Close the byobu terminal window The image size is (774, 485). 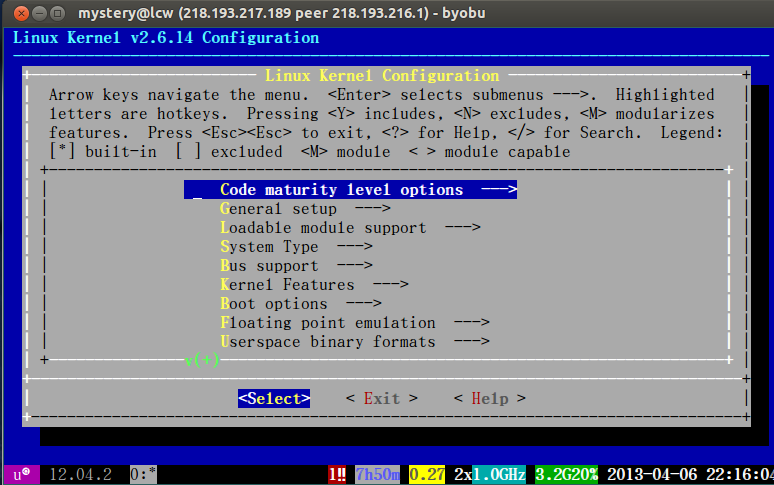pos(21,13)
